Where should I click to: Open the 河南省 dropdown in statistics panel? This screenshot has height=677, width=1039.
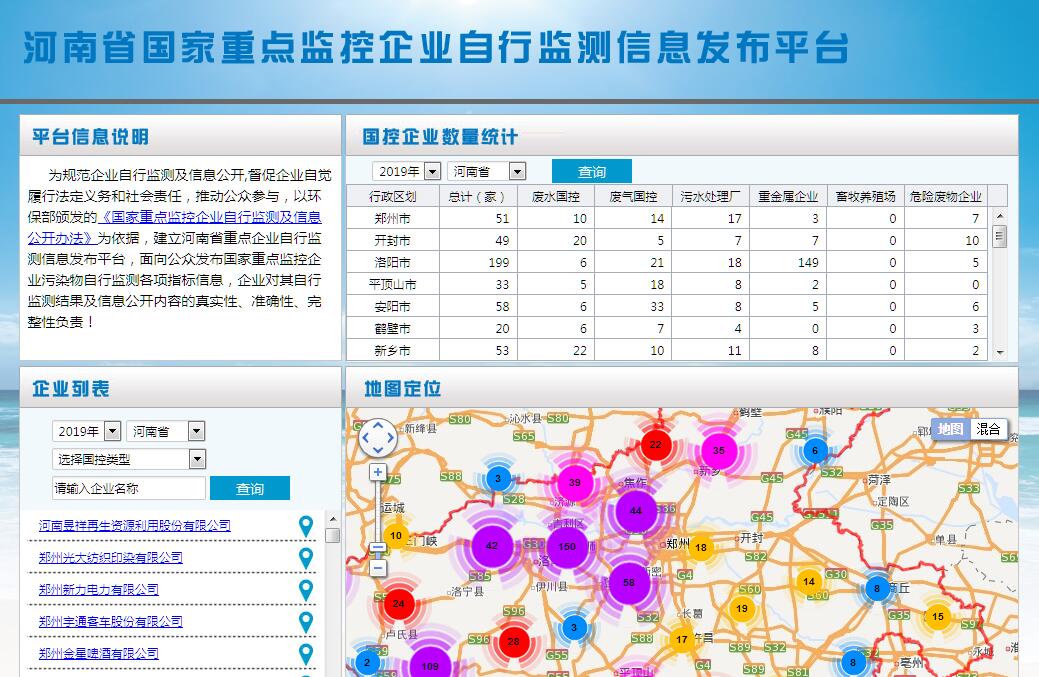point(486,172)
